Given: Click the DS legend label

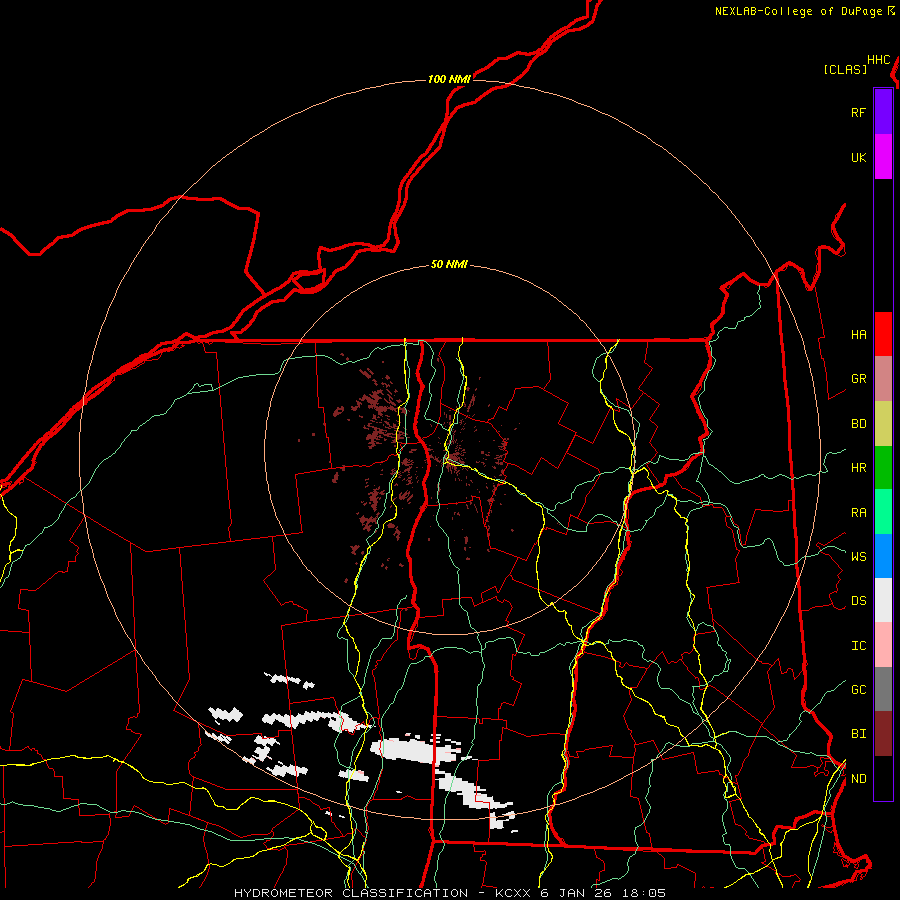Looking at the screenshot, I should tap(858, 601).
